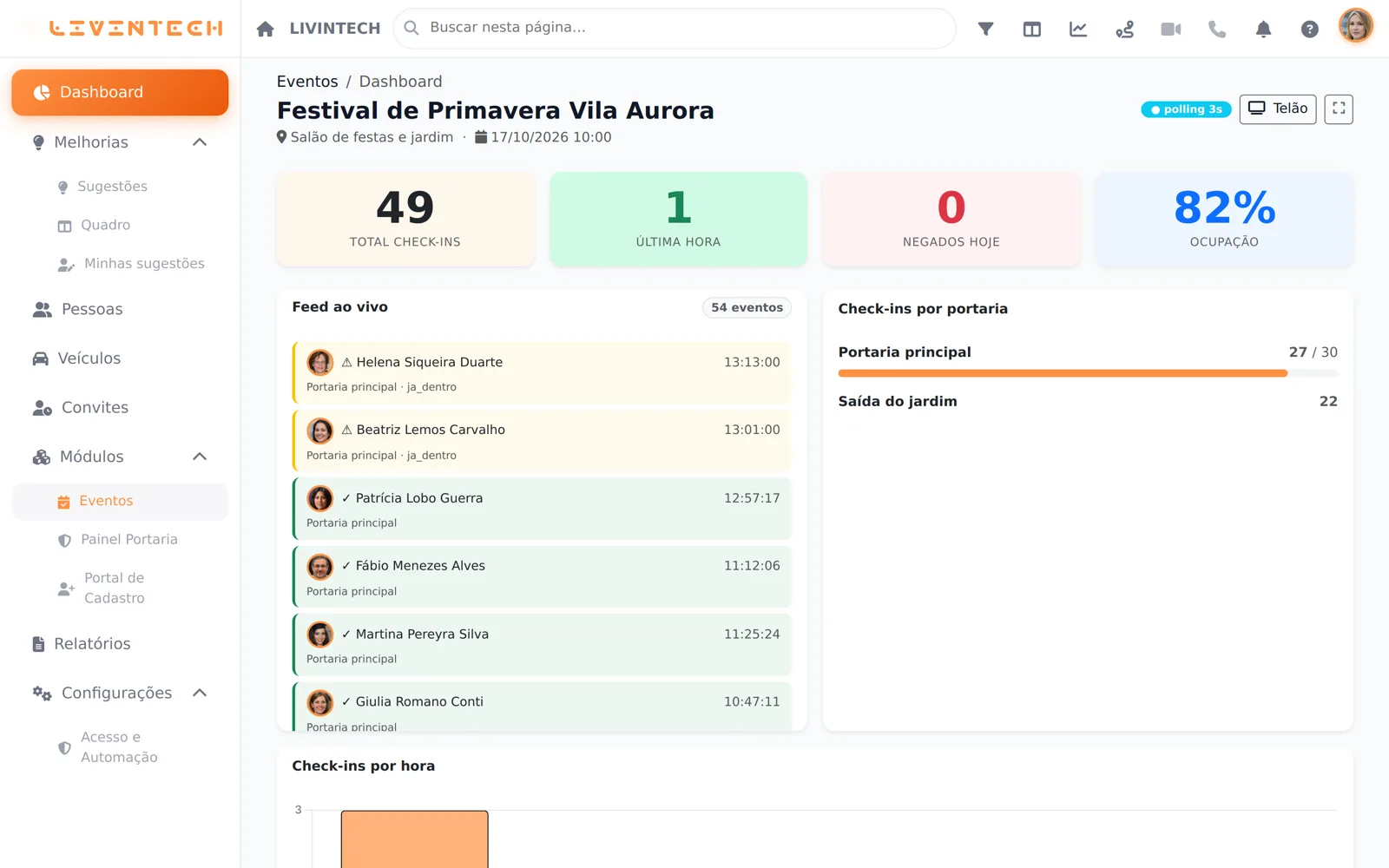Click Fábio Menezes Alves avatar
The height and width of the screenshot is (868, 1389).
[x=320, y=566]
